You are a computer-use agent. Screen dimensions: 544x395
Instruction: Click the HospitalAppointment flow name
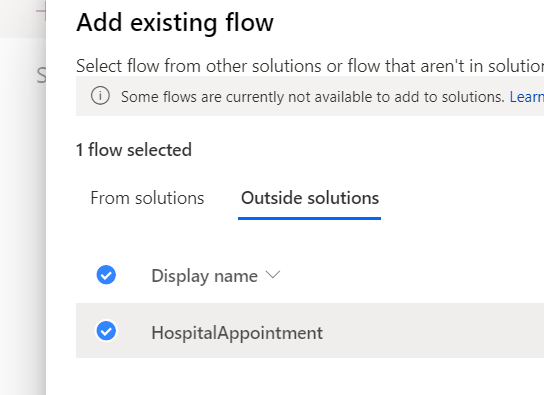tap(237, 333)
